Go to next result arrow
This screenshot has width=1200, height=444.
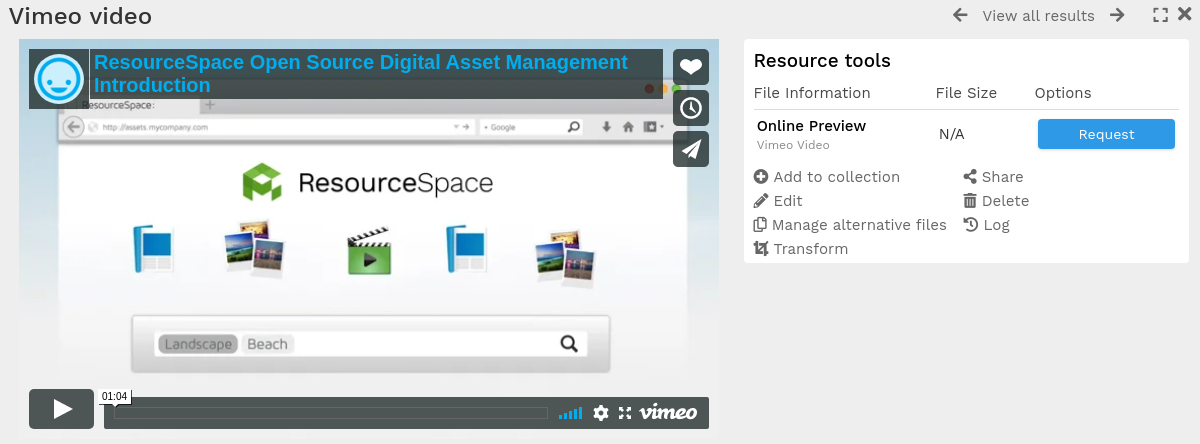click(x=1118, y=15)
